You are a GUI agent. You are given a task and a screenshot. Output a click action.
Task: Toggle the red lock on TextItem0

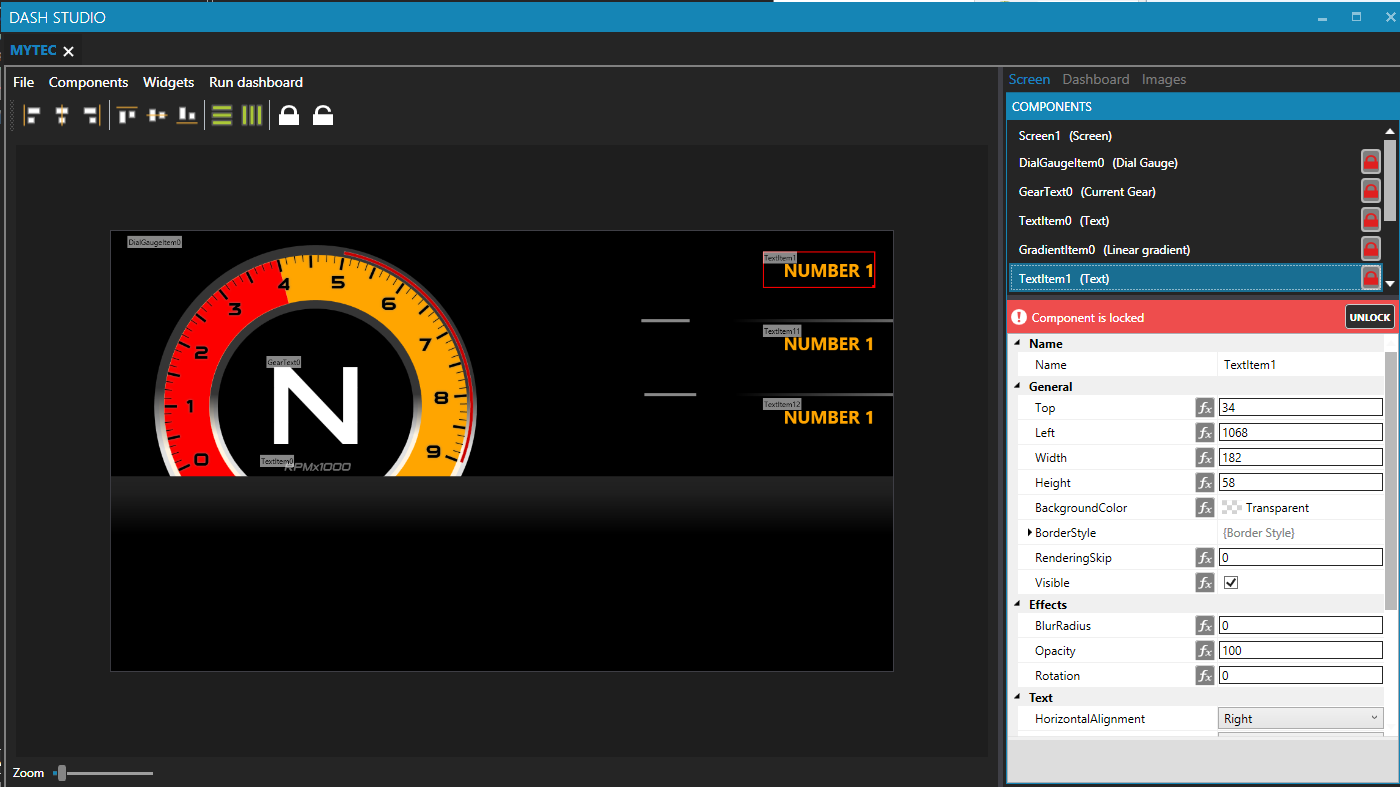(1371, 221)
